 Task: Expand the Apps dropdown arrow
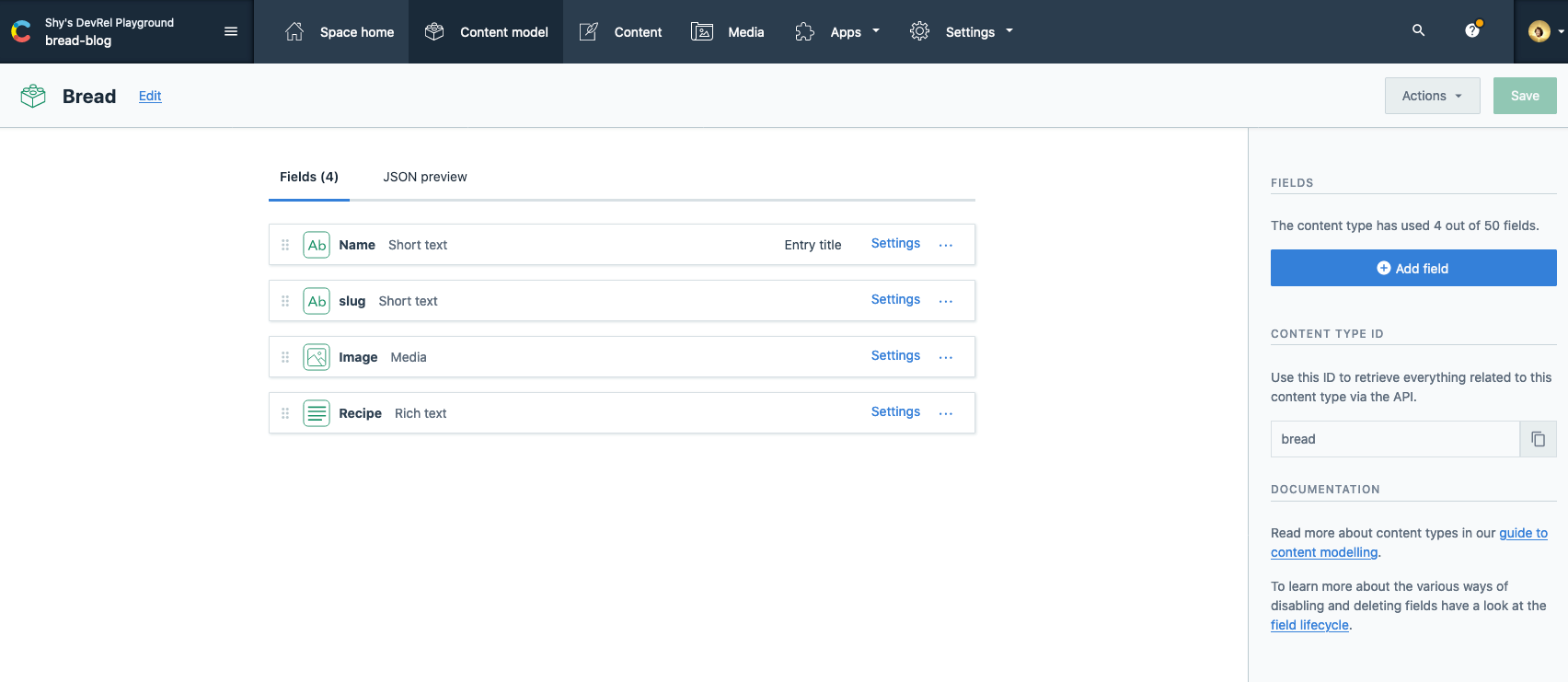tap(876, 30)
